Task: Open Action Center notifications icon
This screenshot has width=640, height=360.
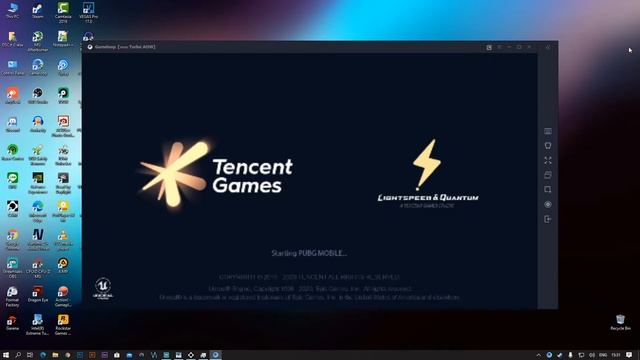Action: 629,355
